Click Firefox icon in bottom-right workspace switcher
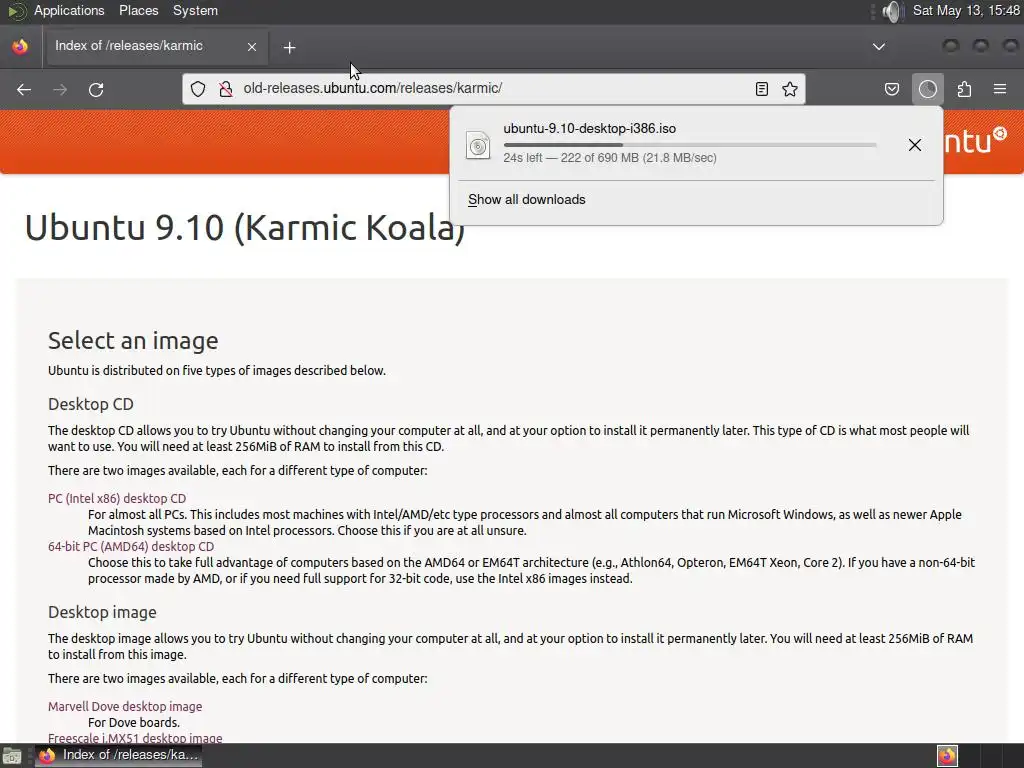This screenshot has width=1024, height=768. tap(947, 756)
